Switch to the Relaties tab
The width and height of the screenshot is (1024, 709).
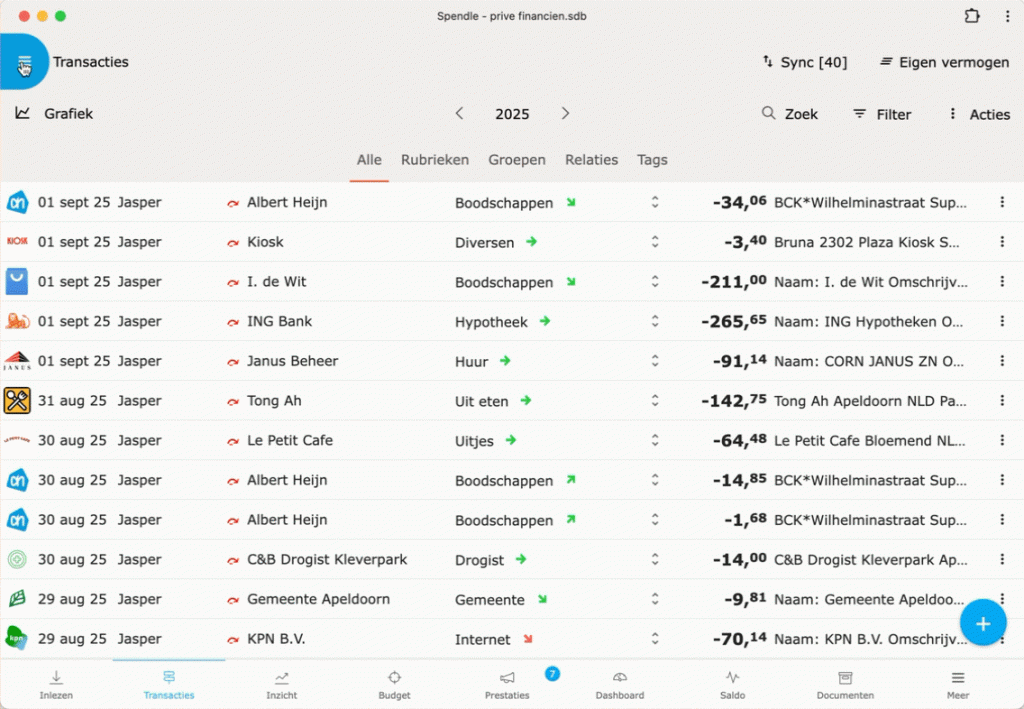point(591,160)
